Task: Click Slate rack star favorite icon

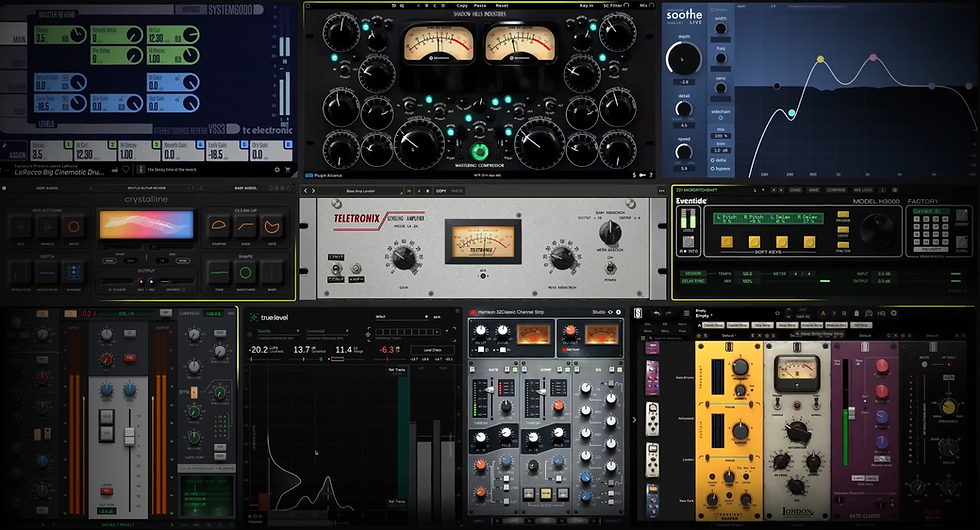Action: point(778,313)
